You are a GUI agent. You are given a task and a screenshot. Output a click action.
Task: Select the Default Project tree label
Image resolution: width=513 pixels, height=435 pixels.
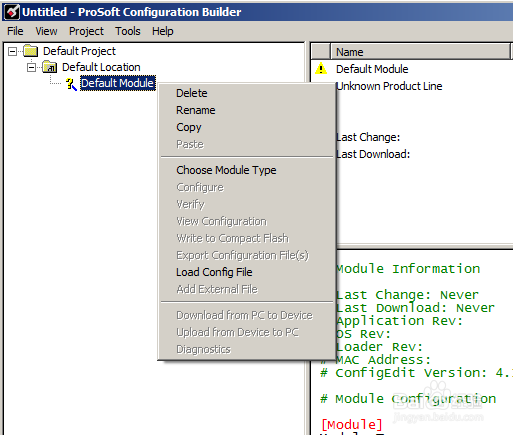(79, 51)
